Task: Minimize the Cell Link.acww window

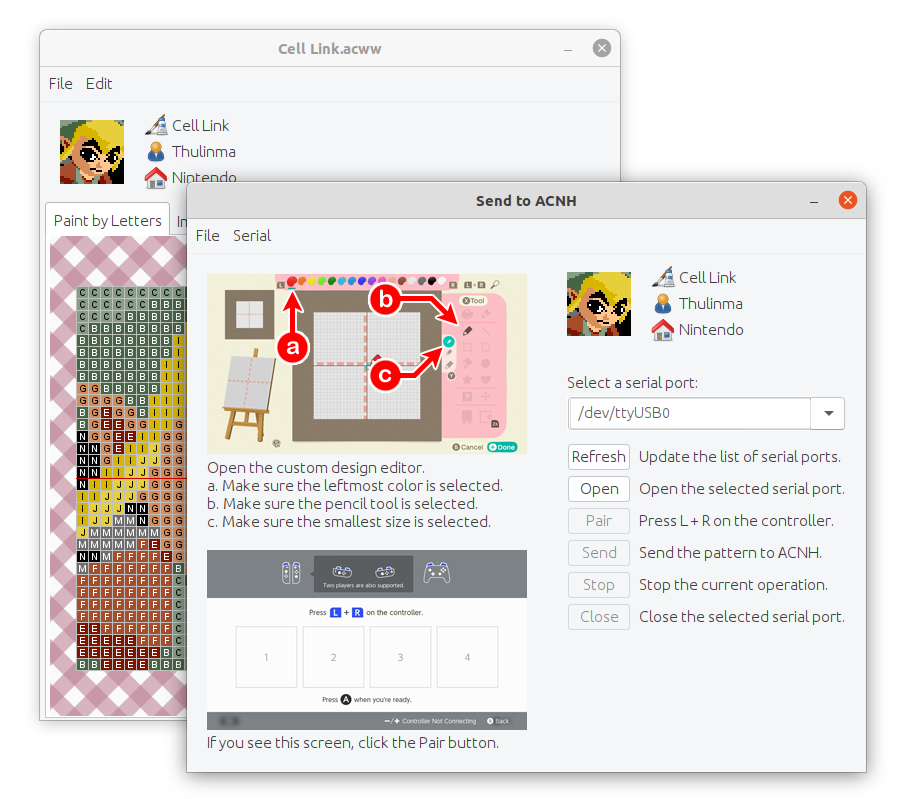Action: pos(568,49)
